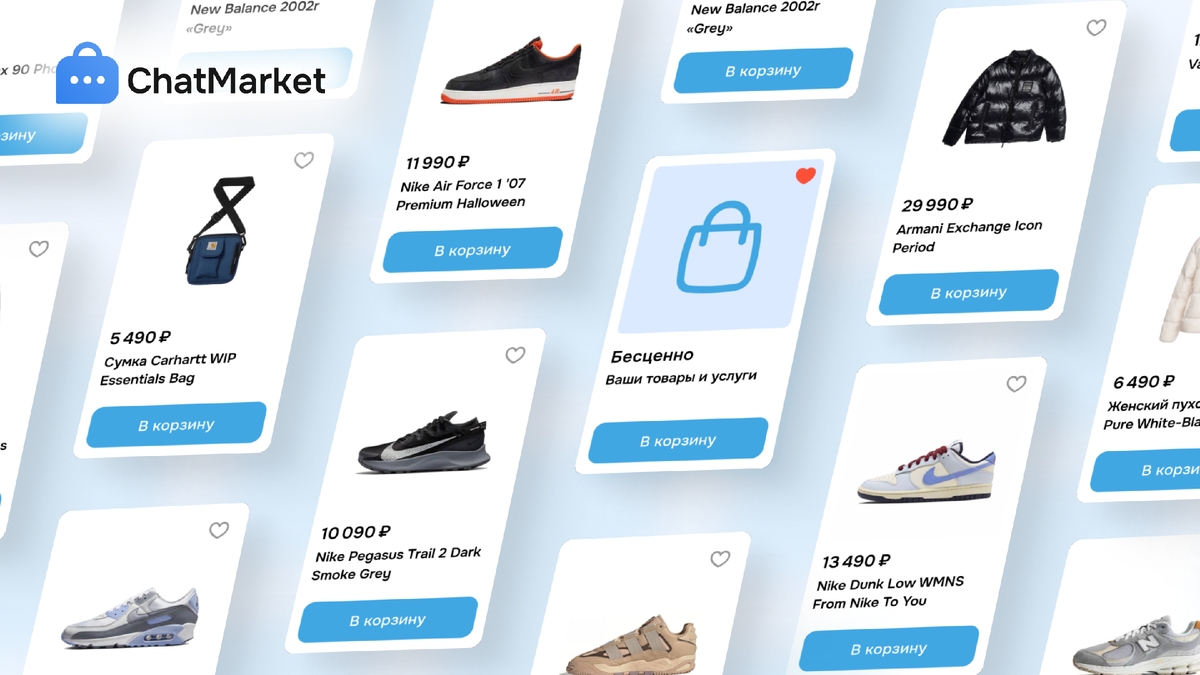1200x675 pixels.
Task: Tap heart icon on Nike Dunk Low WMNS
Action: (1016, 384)
